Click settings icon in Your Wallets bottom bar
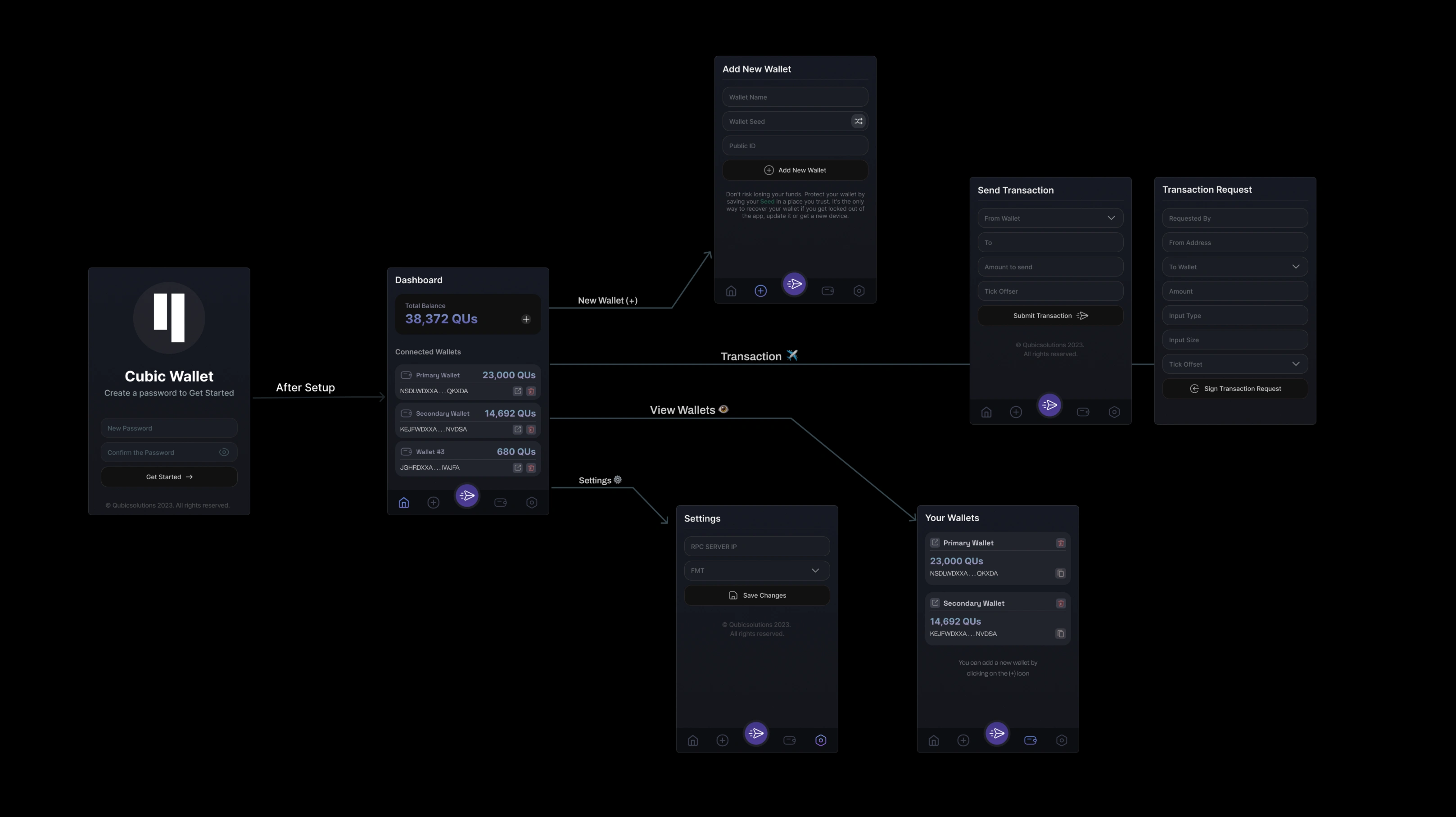This screenshot has height=817, width=1456. (x=1062, y=741)
